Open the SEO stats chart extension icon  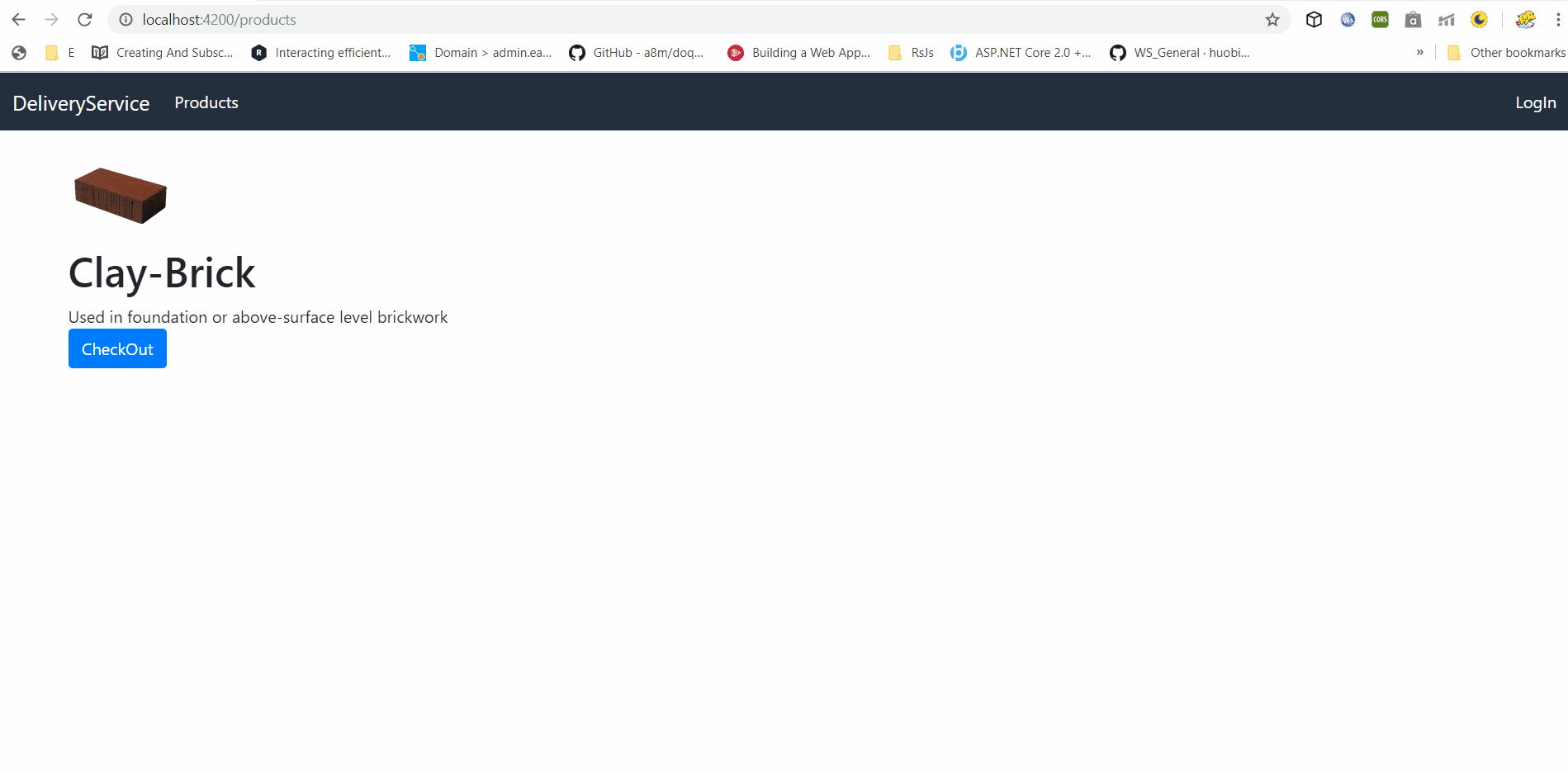(x=1445, y=19)
